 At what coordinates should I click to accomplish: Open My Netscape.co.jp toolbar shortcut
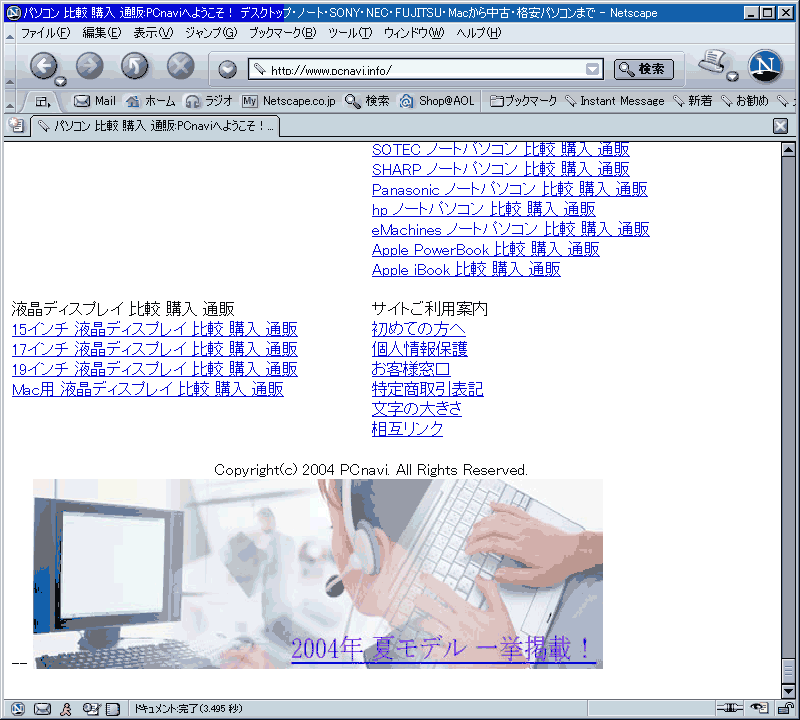coord(289,101)
